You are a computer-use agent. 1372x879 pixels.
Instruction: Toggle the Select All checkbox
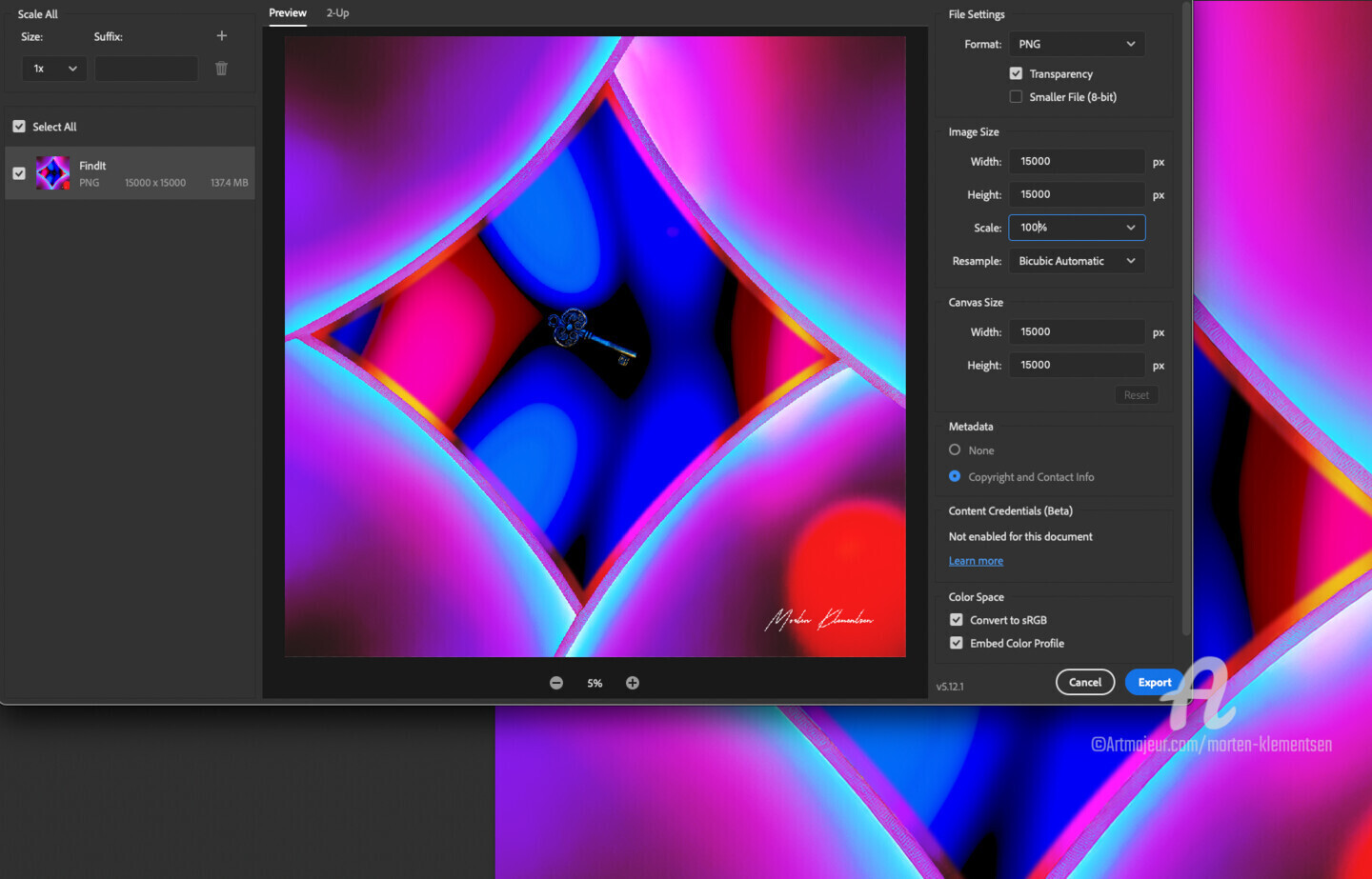coord(19,127)
